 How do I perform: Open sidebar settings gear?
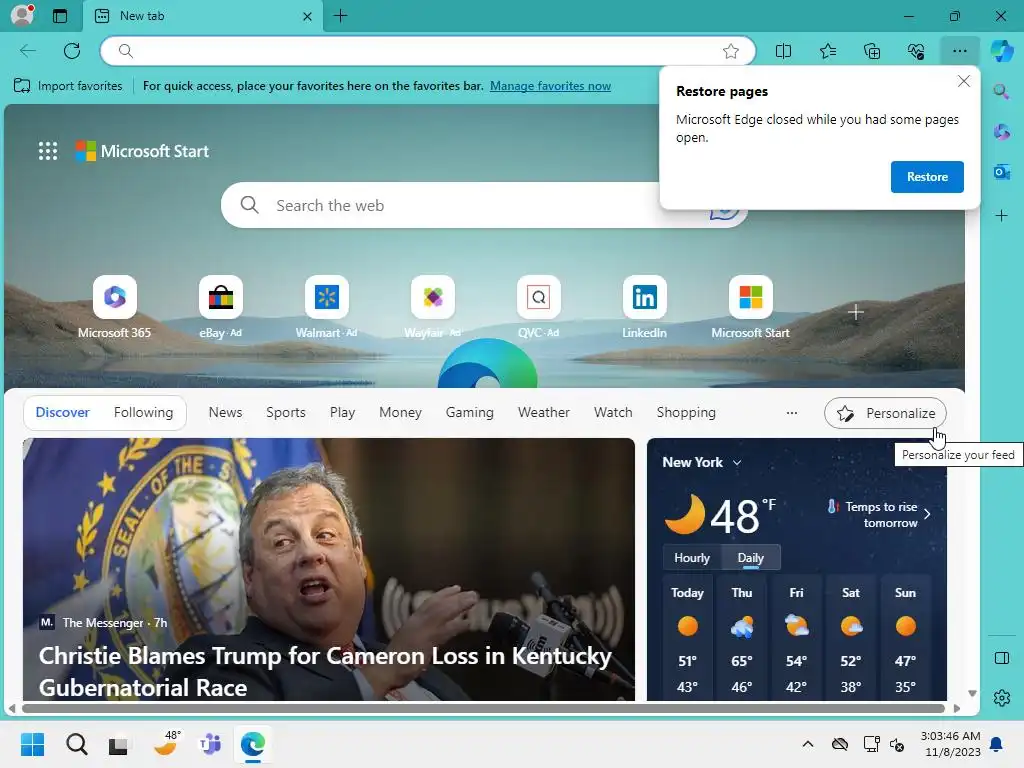pyautogui.click(x=1002, y=698)
